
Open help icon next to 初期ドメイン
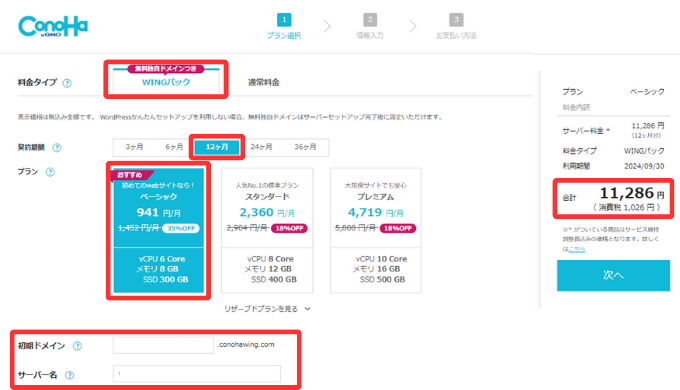pos(77,346)
